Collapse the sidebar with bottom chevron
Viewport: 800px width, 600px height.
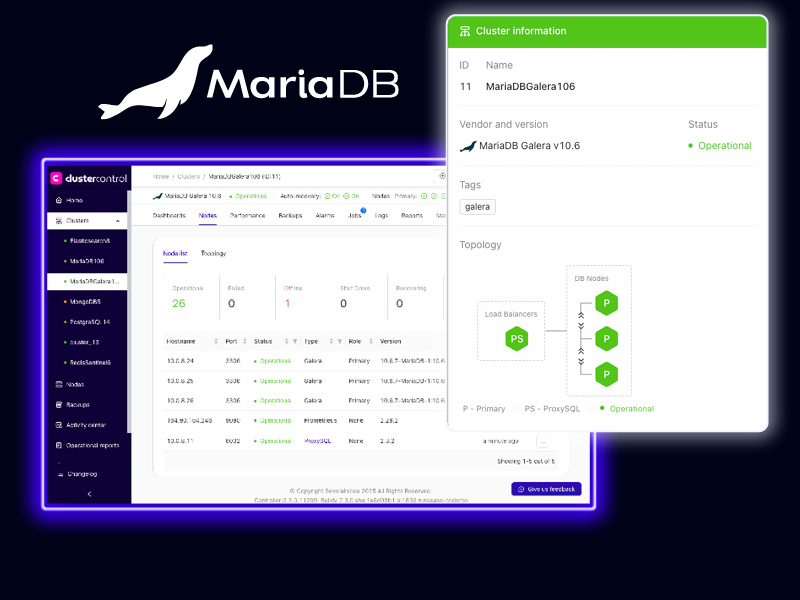click(89, 494)
